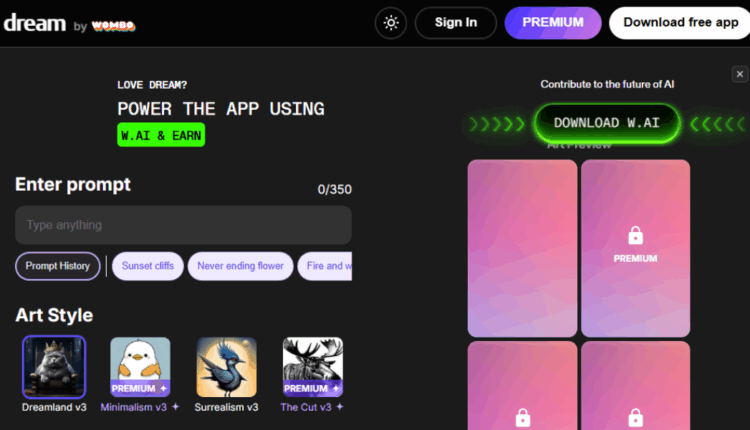The width and height of the screenshot is (750, 430).
Task: Click the sparkle icon beside The Cut v3
Action: tap(340, 407)
